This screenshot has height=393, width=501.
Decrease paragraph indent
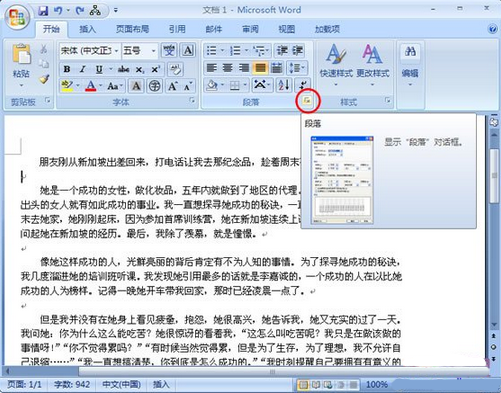(x=282, y=51)
